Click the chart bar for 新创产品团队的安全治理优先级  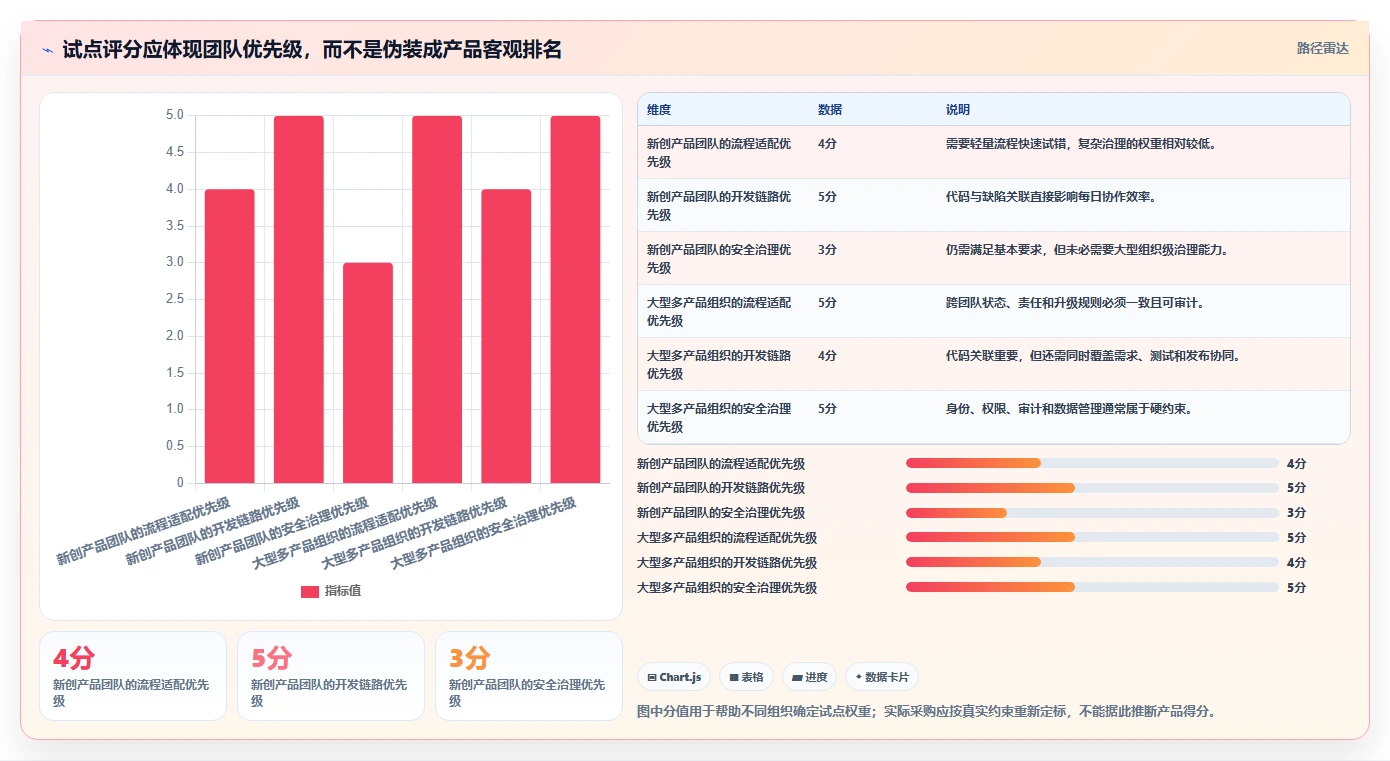pyautogui.click(x=368, y=373)
